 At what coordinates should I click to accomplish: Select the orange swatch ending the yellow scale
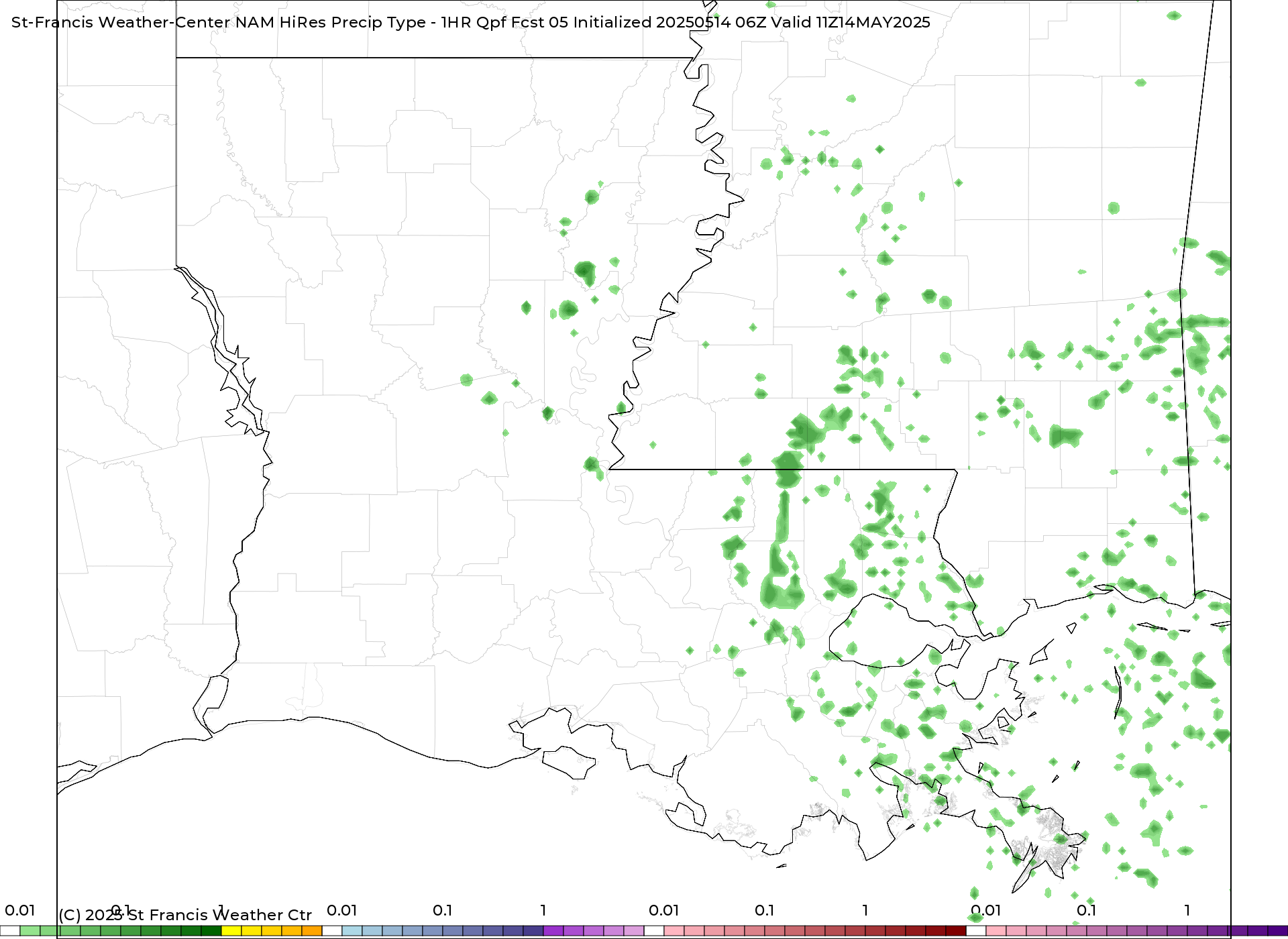[x=312, y=931]
